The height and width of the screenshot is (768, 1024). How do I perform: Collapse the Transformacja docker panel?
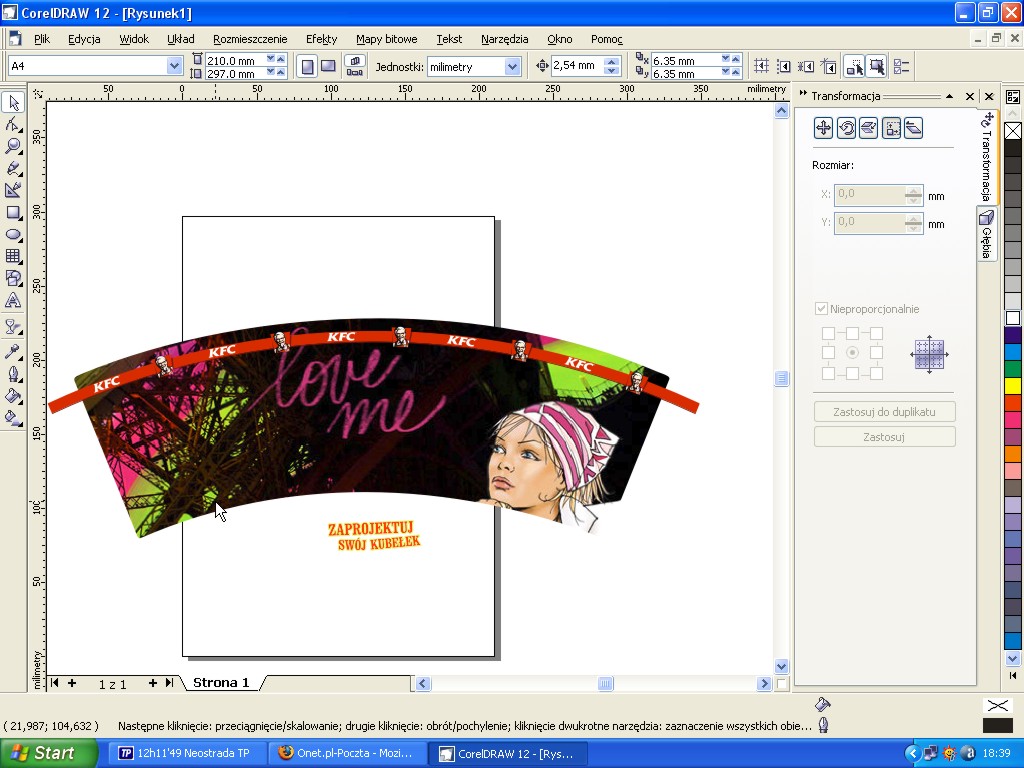tap(949, 96)
